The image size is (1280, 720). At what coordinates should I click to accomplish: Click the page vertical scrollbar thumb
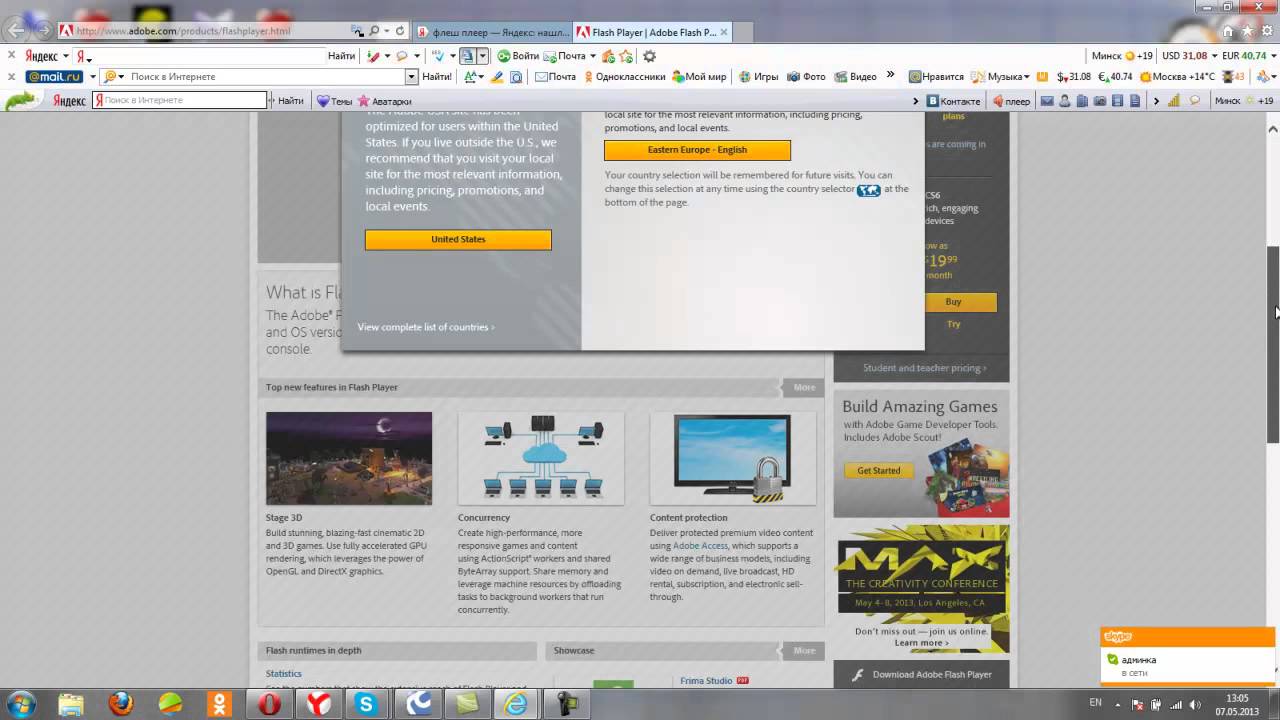coord(1273,344)
